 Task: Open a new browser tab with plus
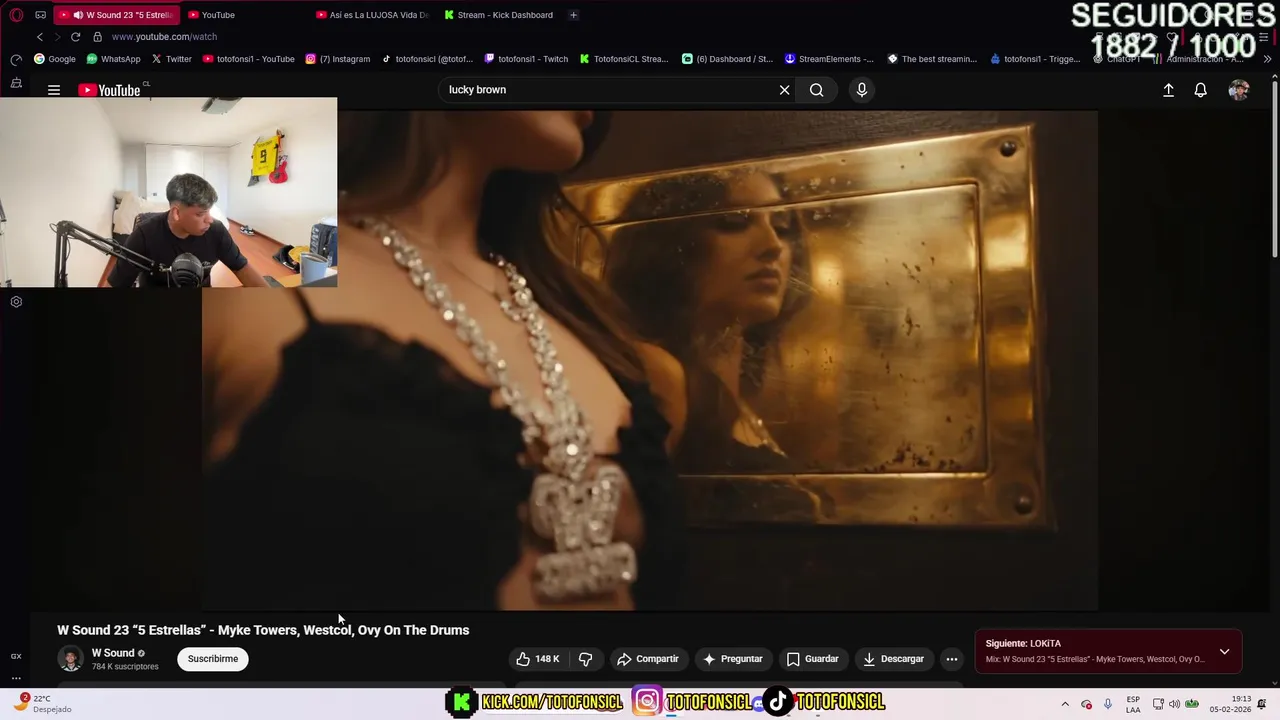tap(573, 15)
